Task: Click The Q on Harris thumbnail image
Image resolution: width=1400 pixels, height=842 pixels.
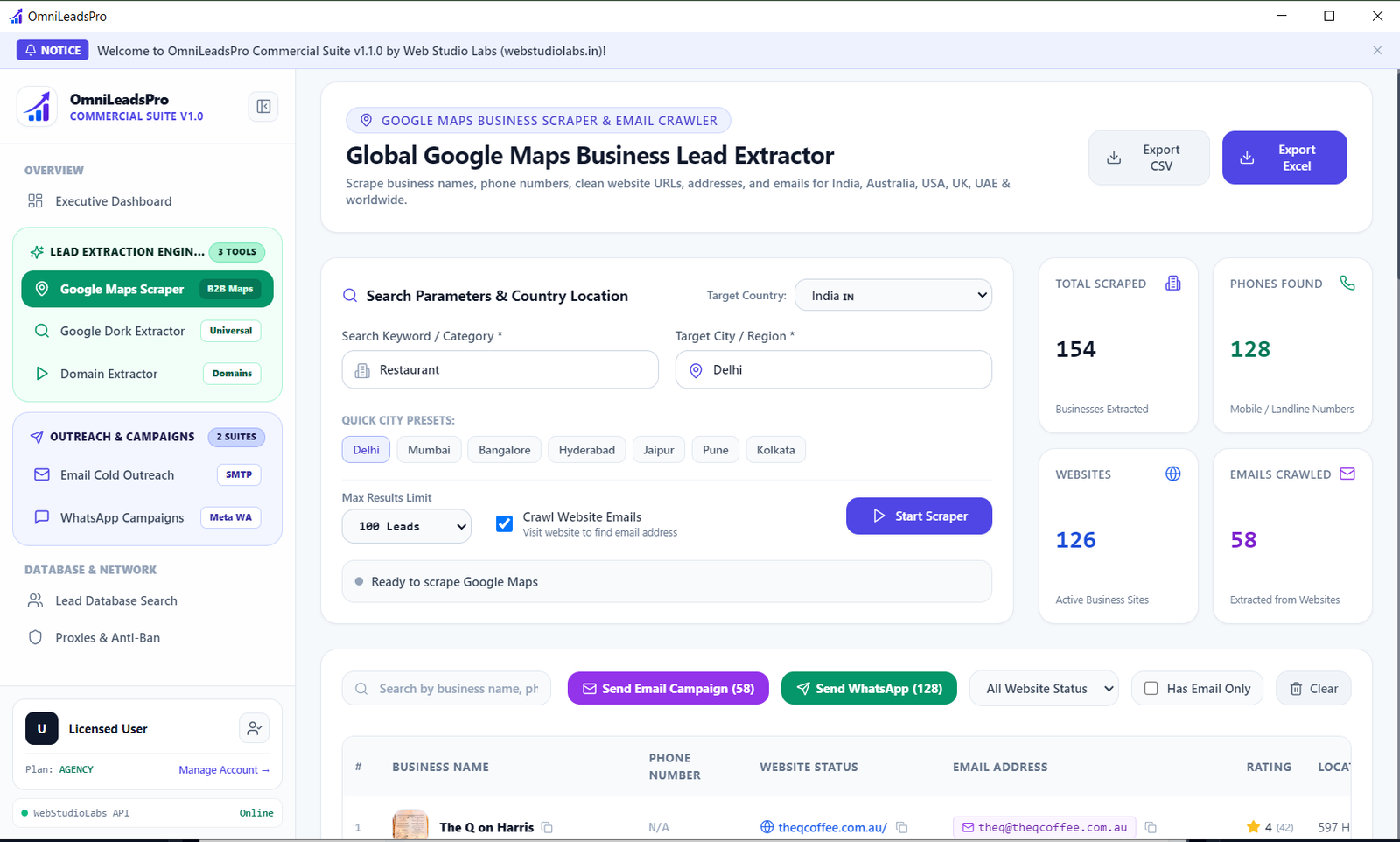Action: (410, 825)
